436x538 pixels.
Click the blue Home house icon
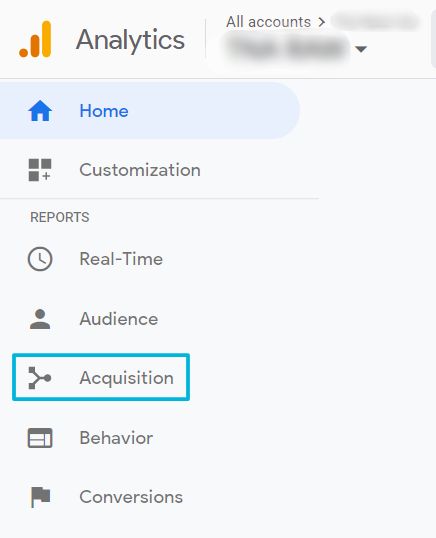(40, 110)
